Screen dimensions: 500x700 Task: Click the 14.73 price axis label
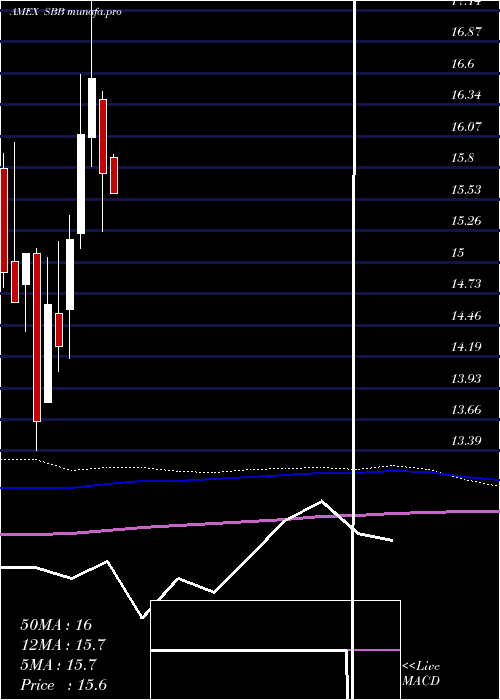tap(467, 284)
